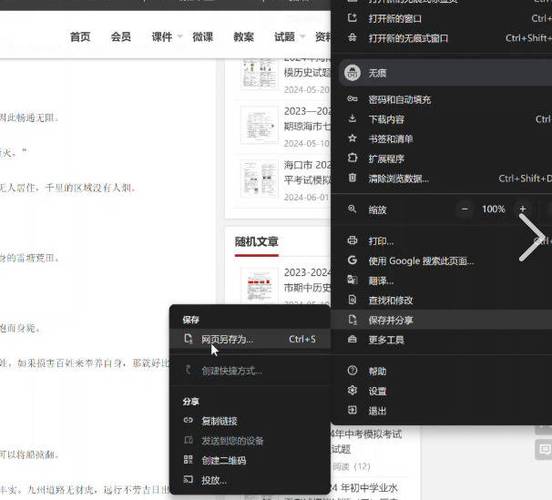Click the key icon for 密码和自动填充
Image resolution: width=552 pixels, height=500 pixels.
[352, 99]
